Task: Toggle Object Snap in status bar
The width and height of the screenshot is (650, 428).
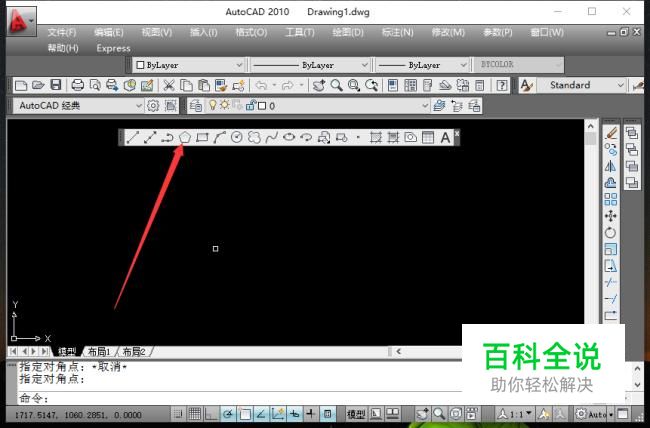Action: pyautogui.click(x=245, y=413)
